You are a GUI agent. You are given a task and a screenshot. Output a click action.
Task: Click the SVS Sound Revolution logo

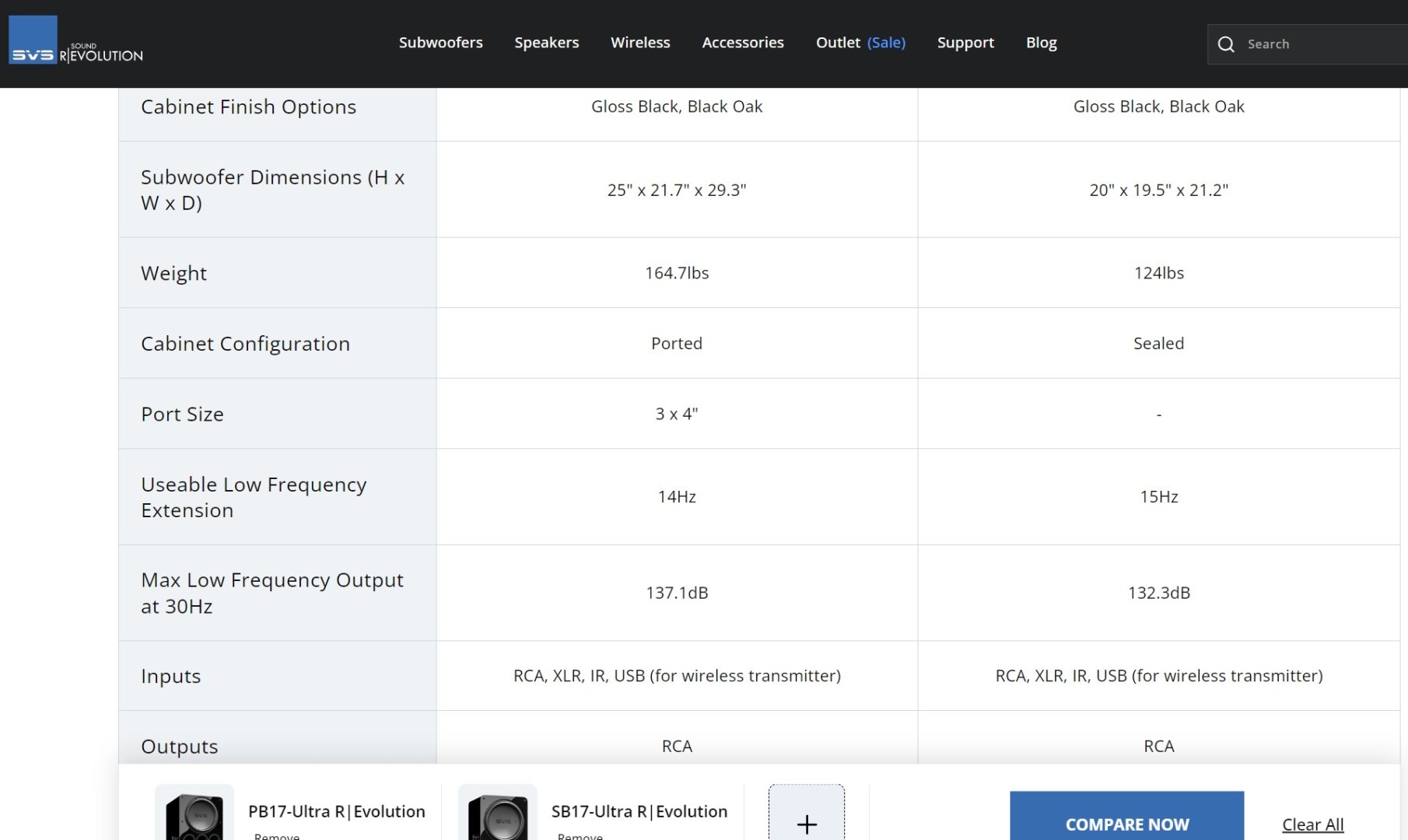75,40
